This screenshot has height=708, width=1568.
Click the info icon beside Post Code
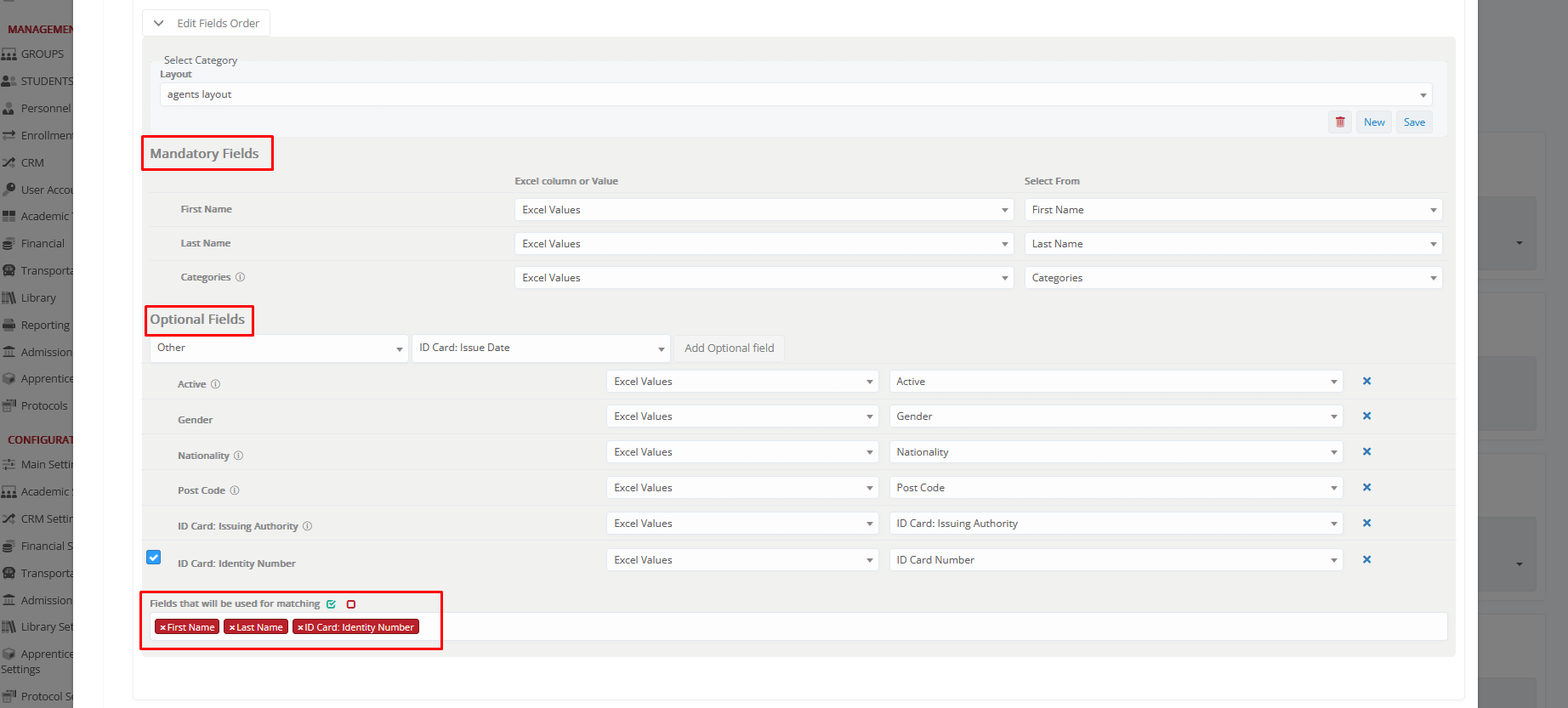point(235,490)
